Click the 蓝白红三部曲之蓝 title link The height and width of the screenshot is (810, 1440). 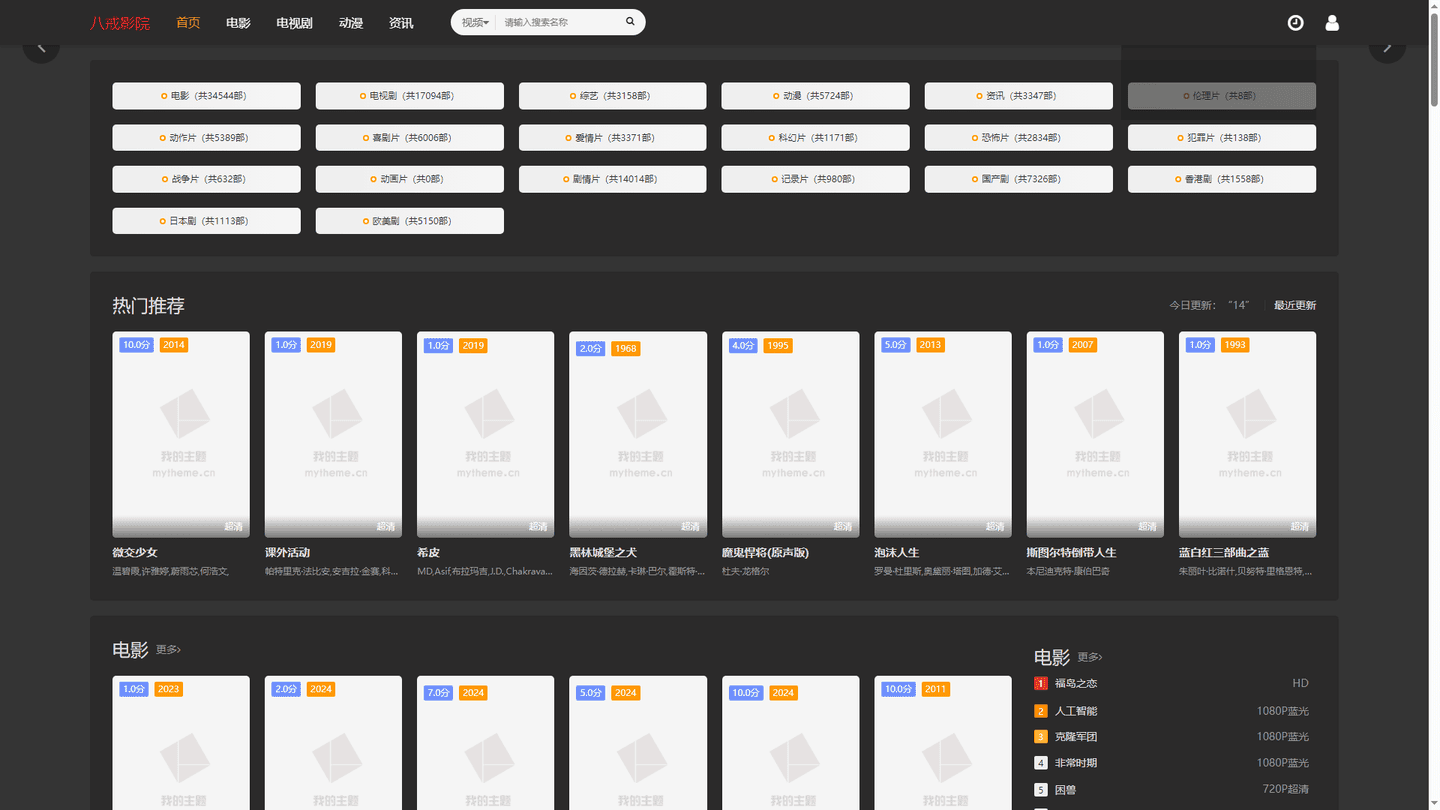click(x=1224, y=552)
